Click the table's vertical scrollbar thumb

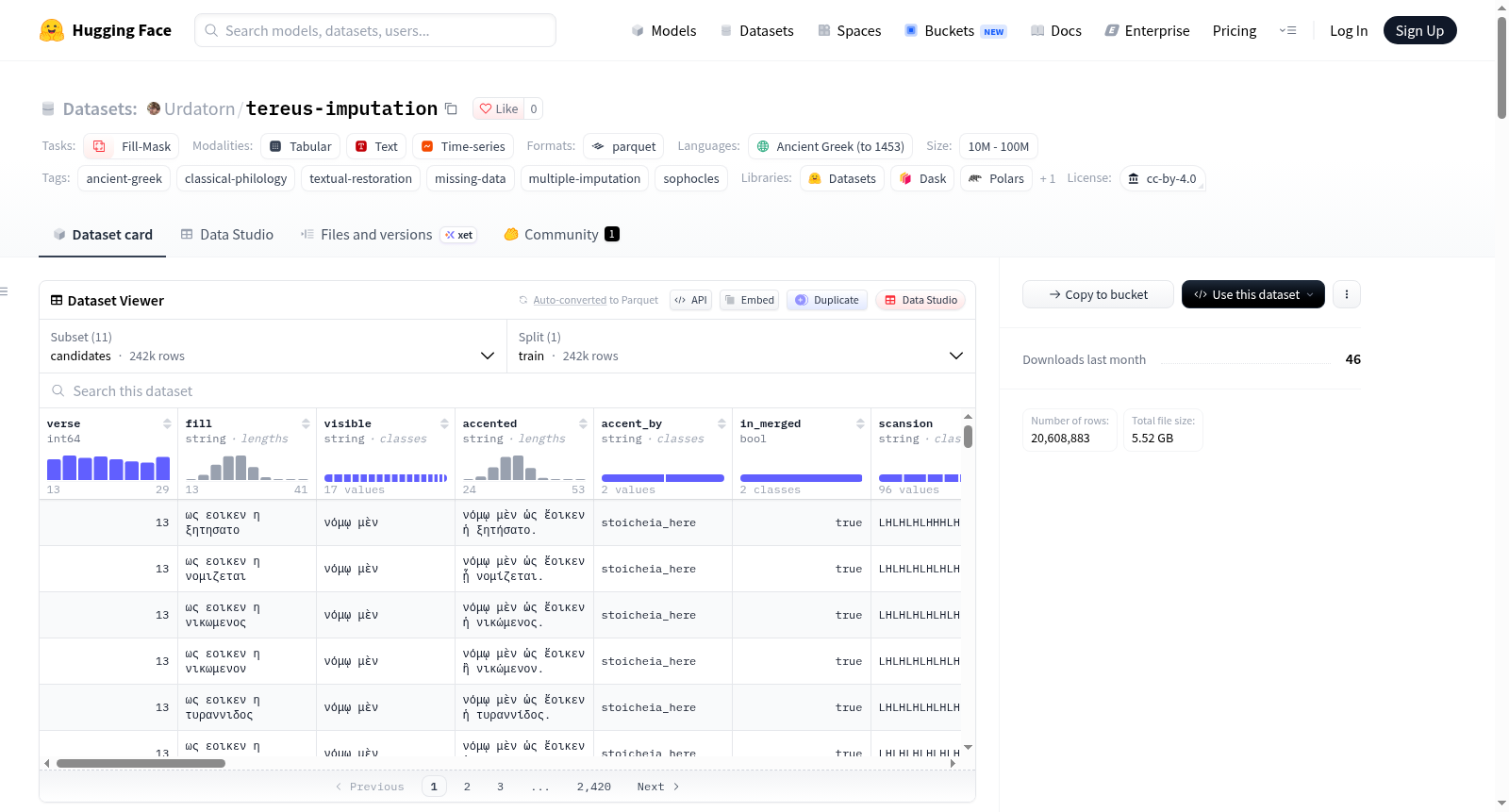[x=968, y=436]
